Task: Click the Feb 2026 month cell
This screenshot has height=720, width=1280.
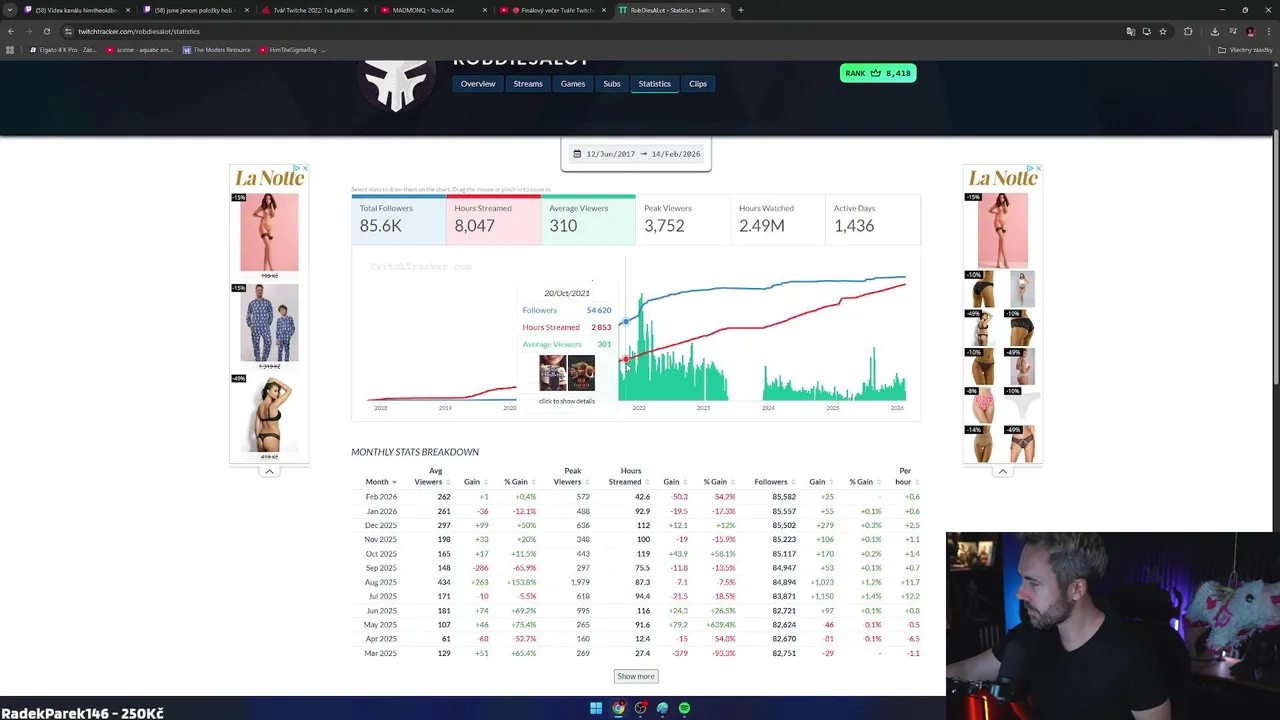Action: (x=381, y=497)
